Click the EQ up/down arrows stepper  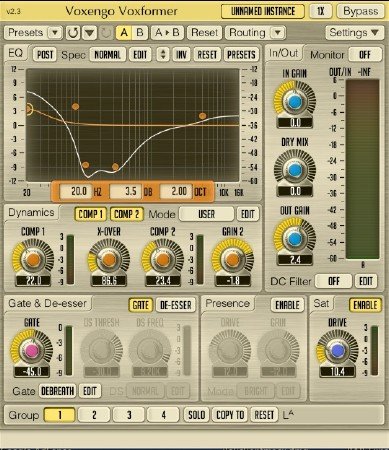click(x=163, y=54)
